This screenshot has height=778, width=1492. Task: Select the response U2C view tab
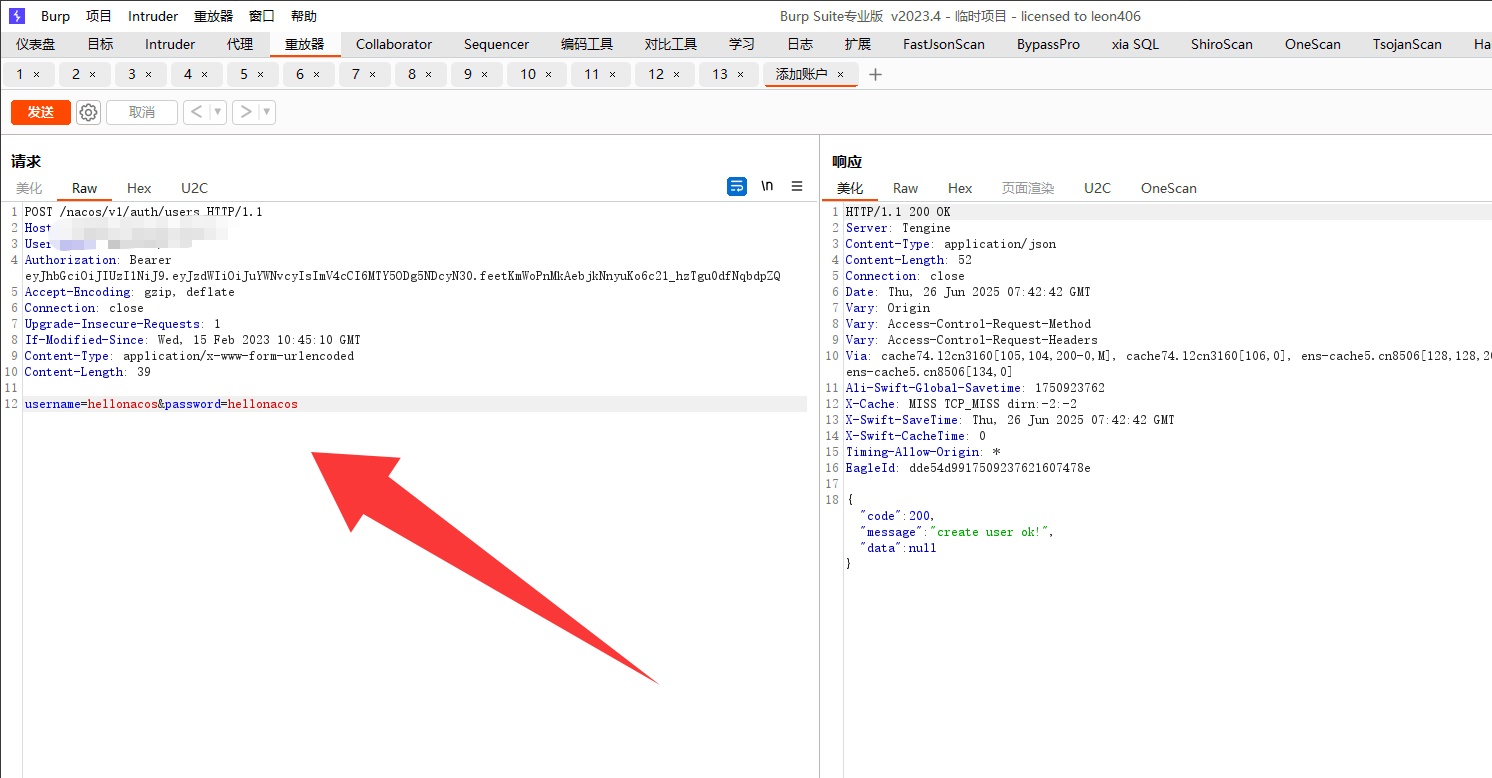[x=1098, y=188]
